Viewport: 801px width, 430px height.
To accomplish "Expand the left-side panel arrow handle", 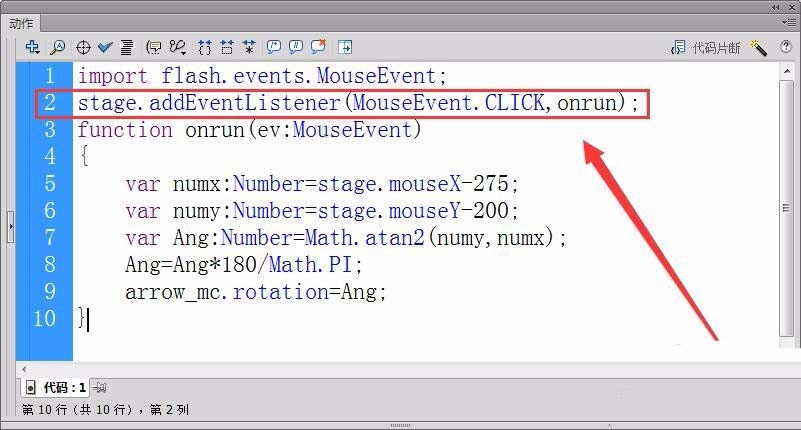I will (11, 226).
